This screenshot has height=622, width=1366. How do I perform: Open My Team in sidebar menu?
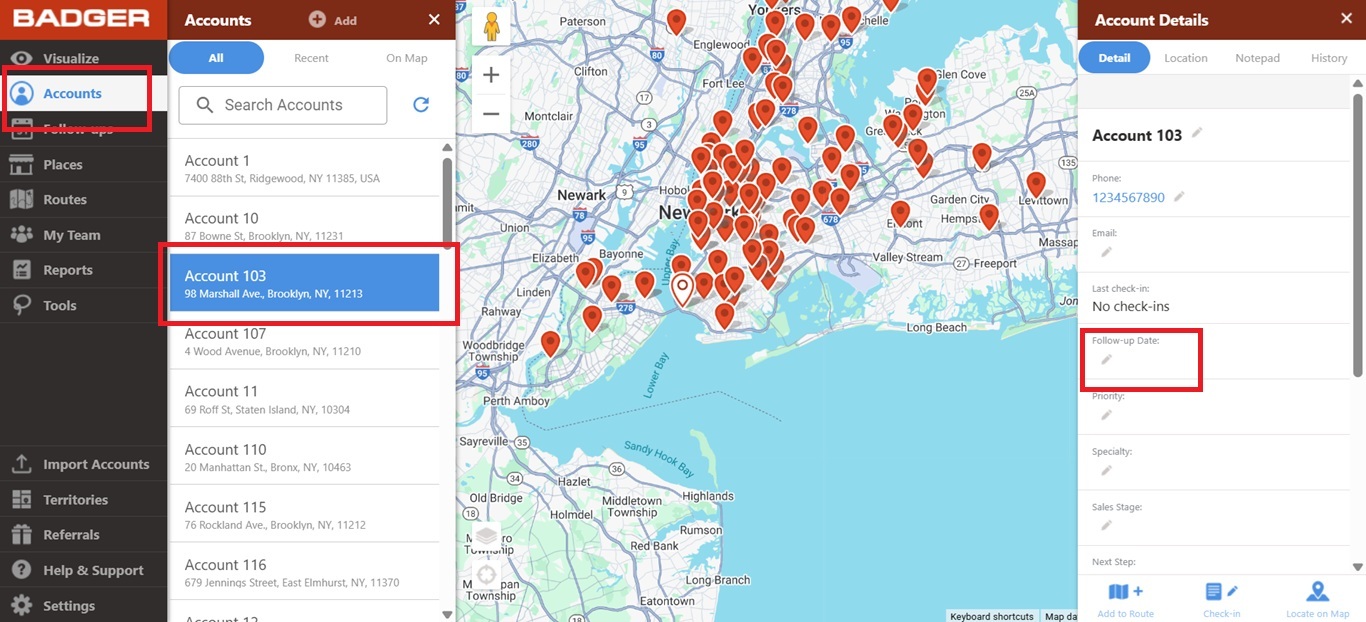pos(83,235)
